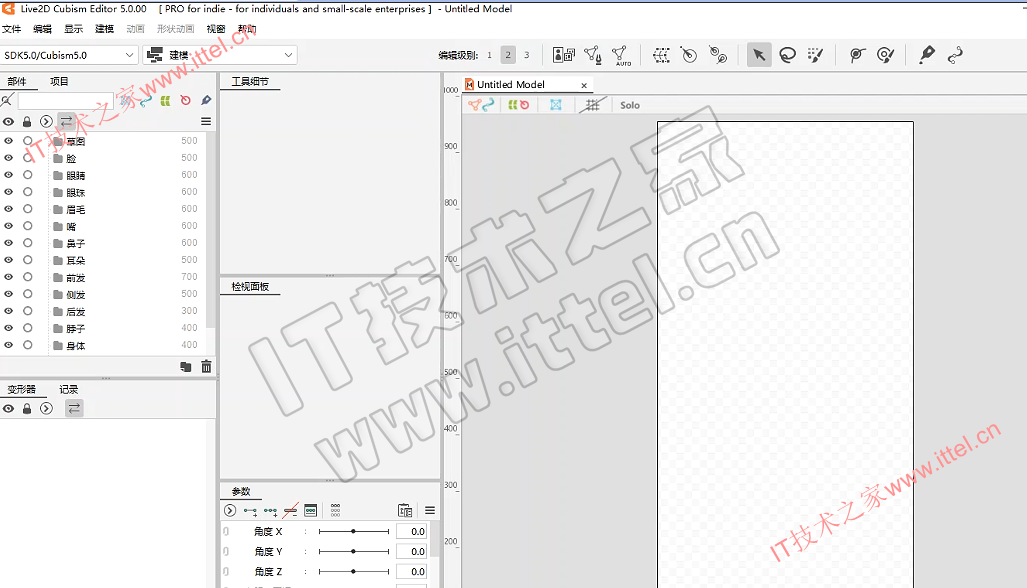The image size is (1027, 588).
Task: Hide the 身体 folder with eye icon
Action: tap(9, 345)
